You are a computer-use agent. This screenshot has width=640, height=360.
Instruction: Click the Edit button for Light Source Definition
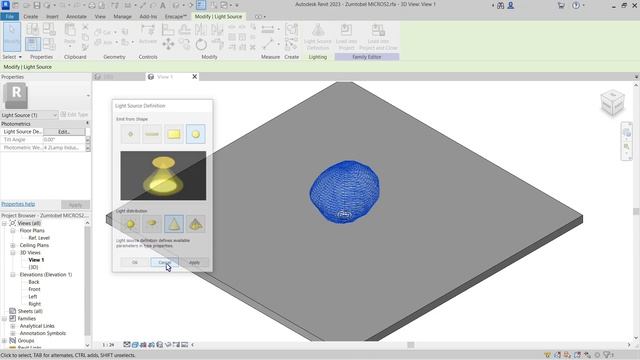click(x=64, y=132)
